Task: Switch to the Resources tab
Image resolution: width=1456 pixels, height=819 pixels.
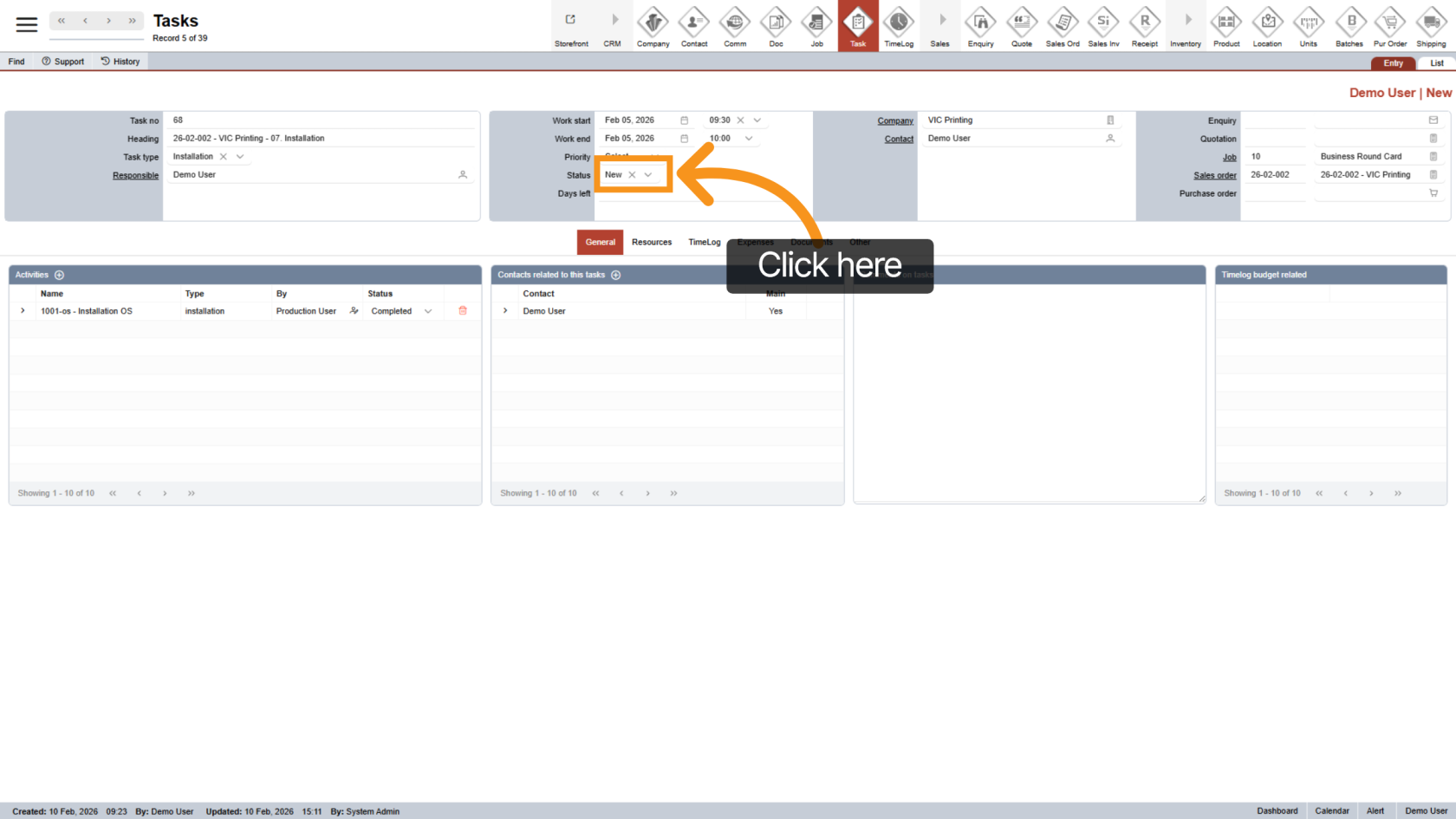Action: pos(652,243)
